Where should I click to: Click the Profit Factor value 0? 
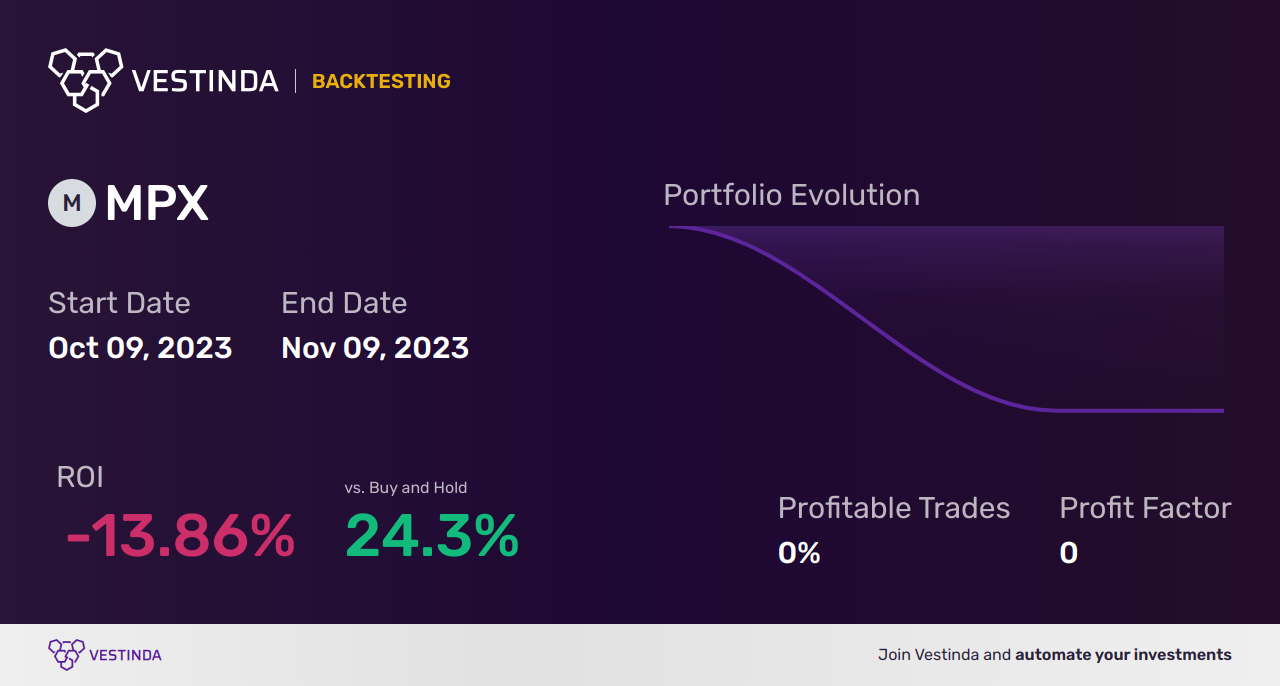[1068, 552]
